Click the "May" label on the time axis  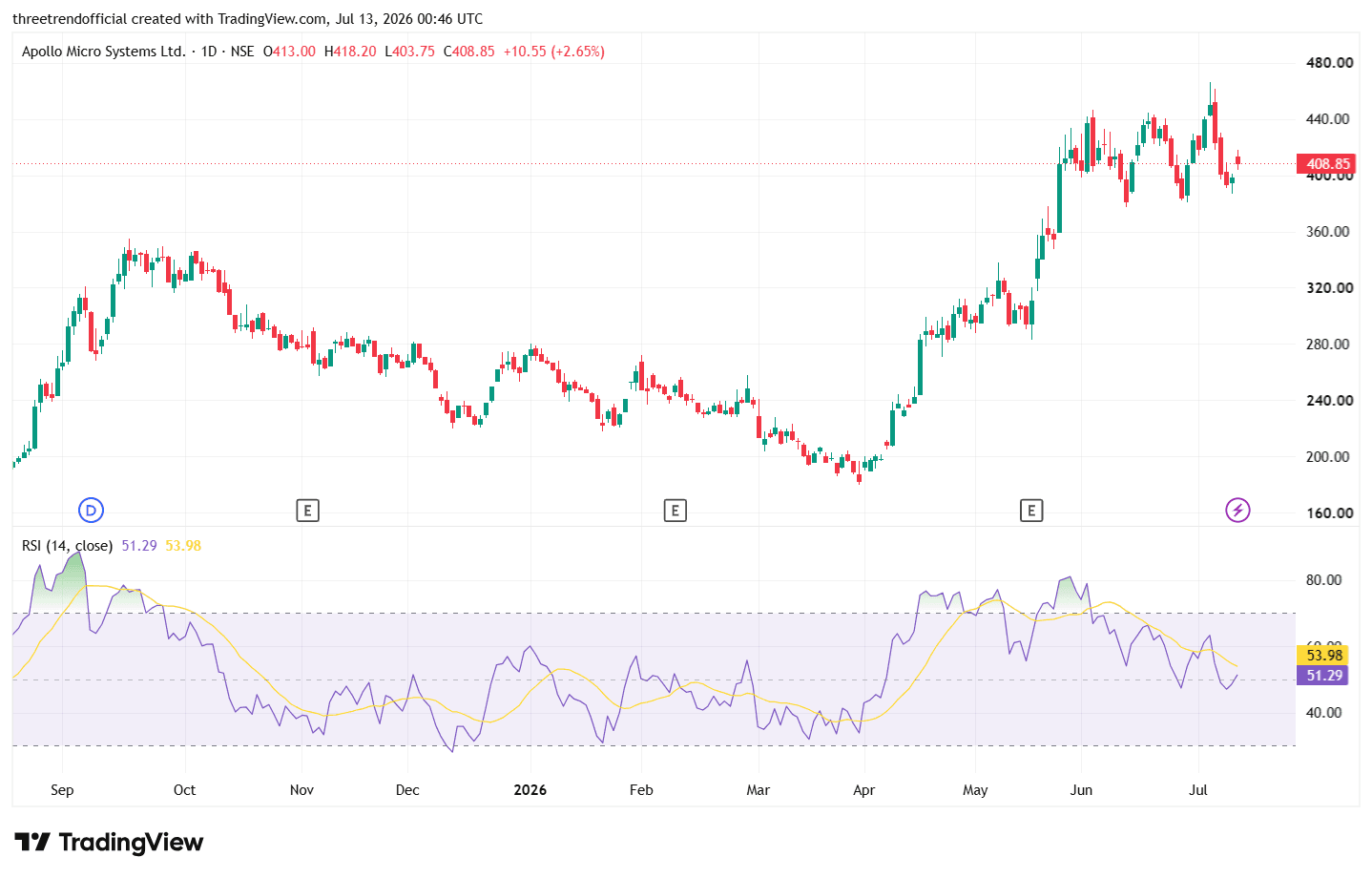pyautogui.click(x=975, y=790)
